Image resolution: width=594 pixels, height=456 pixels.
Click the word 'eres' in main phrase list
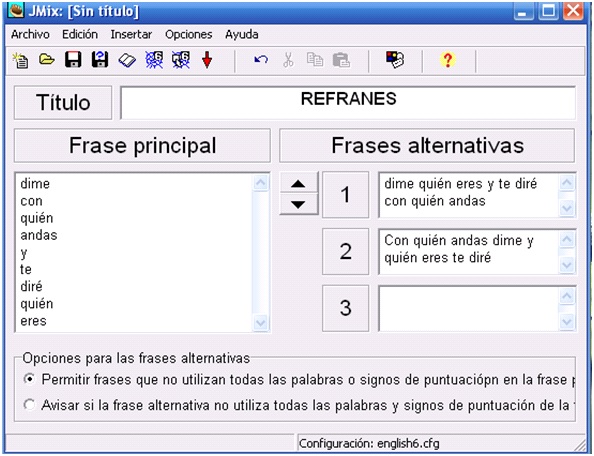[x=33, y=321]
